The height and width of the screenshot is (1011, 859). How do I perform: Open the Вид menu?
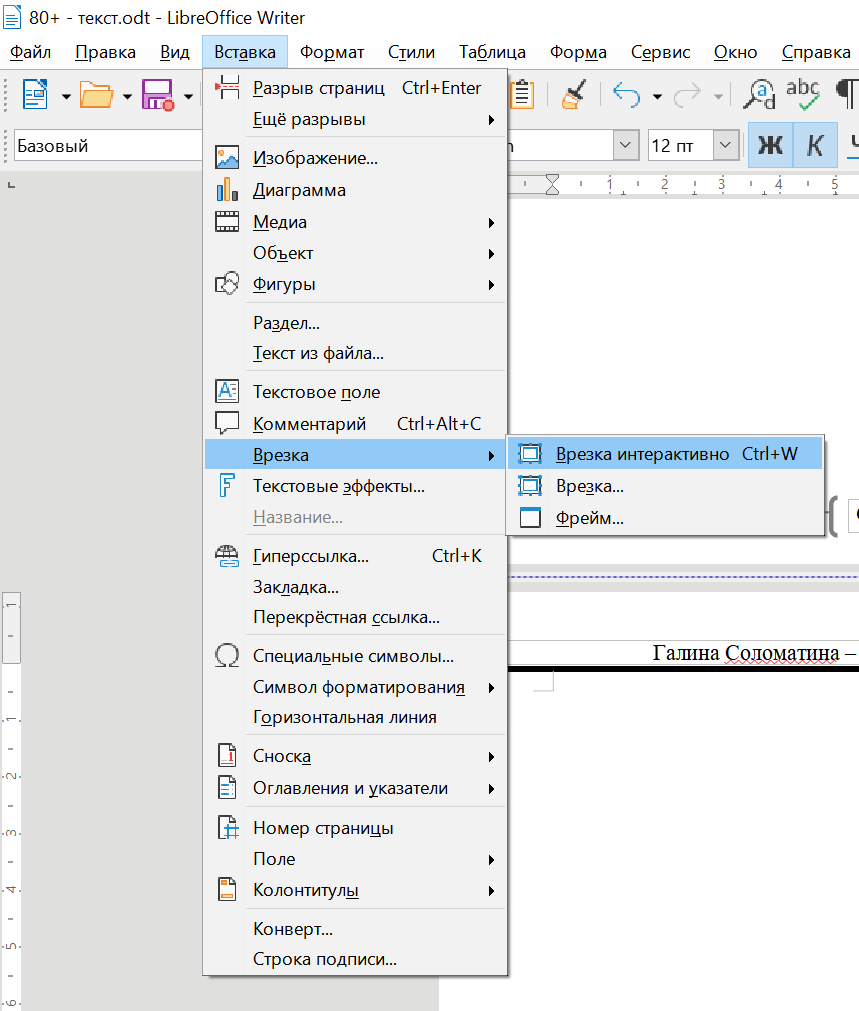175,52
